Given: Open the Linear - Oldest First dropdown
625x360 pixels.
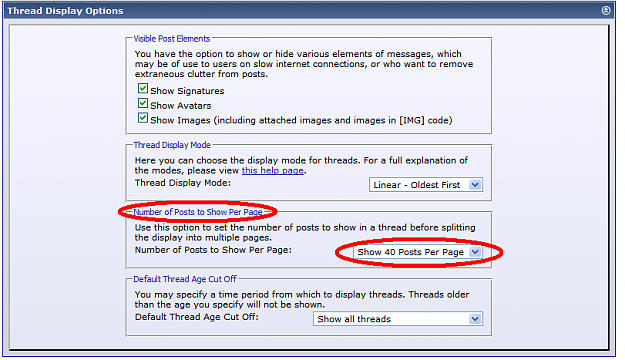Looking at the screenshot, I should click(x=426, y=185).
